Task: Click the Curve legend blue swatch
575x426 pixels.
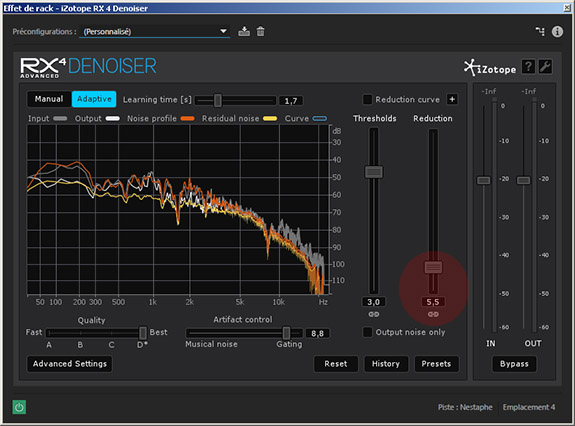Action: point(319,118)
